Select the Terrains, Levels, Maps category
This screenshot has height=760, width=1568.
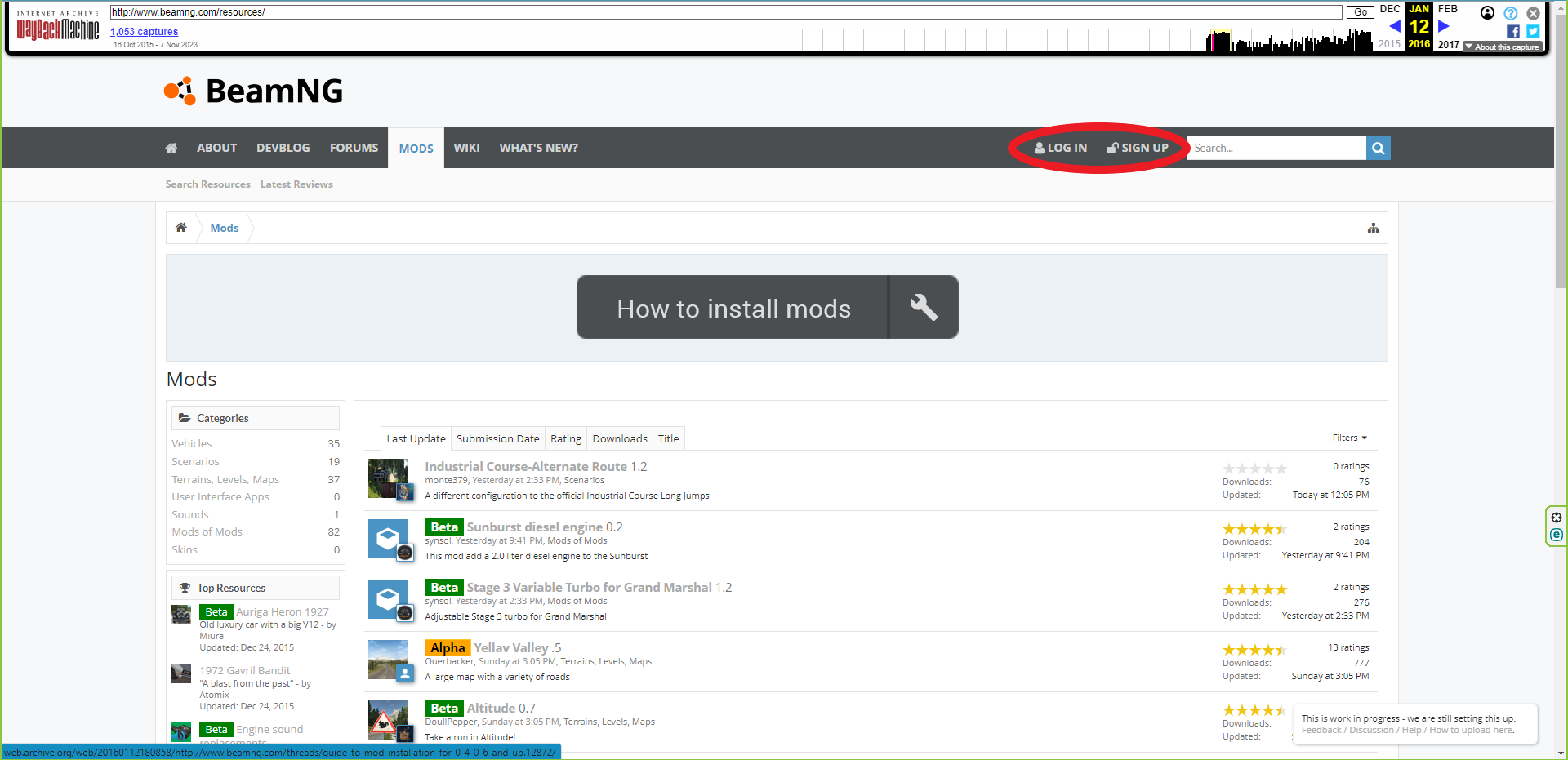pyautogui.click(x=225, y=479)
